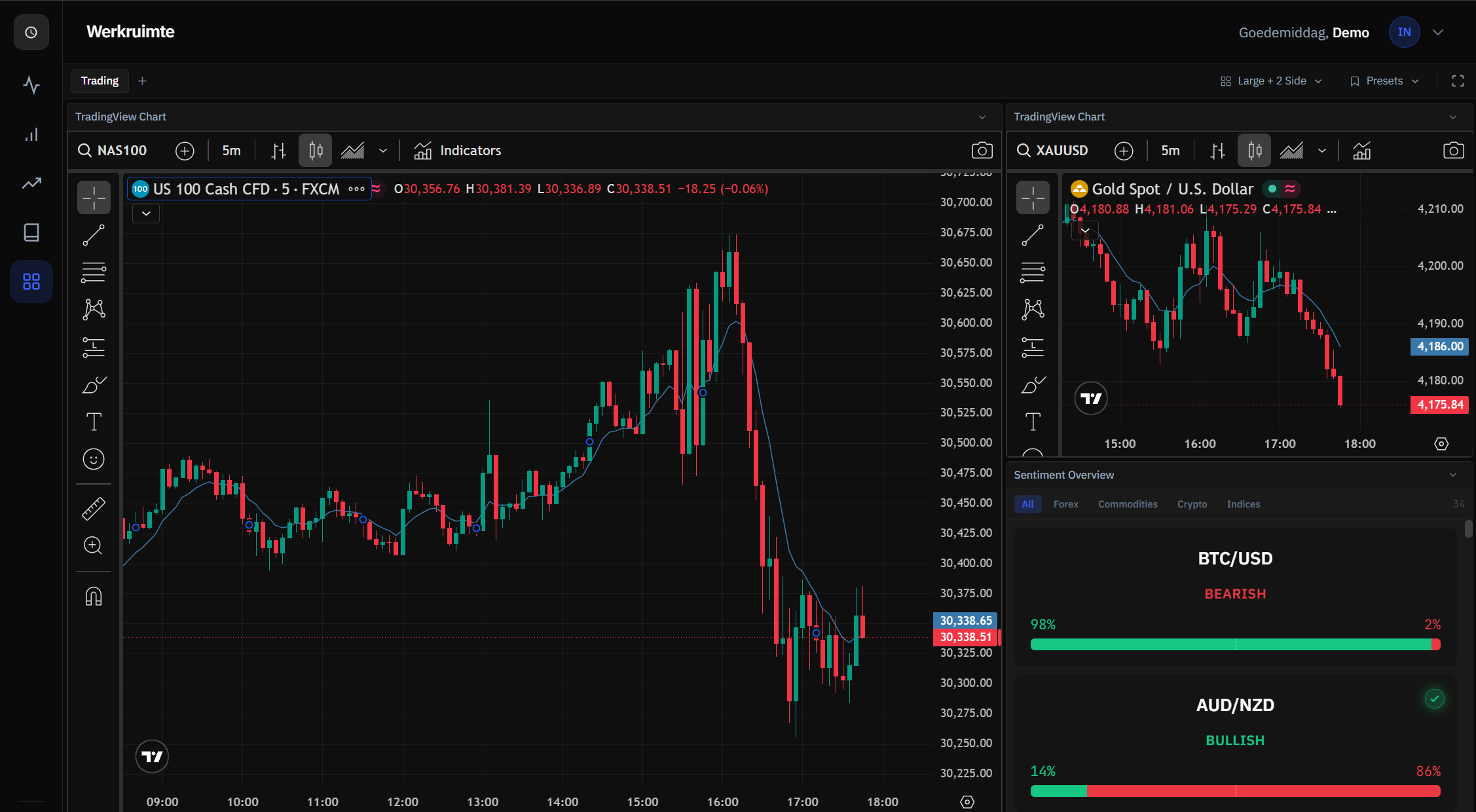Open the bar chart icon in sidebar
Screen dimensions: 1476x812
click(x=31, y=134)
